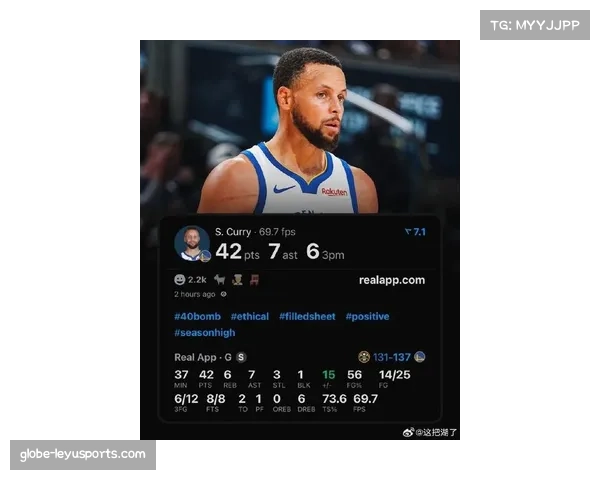Viewport: 600px width, 480px height.
Task: Click the chef reaction emoji
Action: (x=237, y=280)
